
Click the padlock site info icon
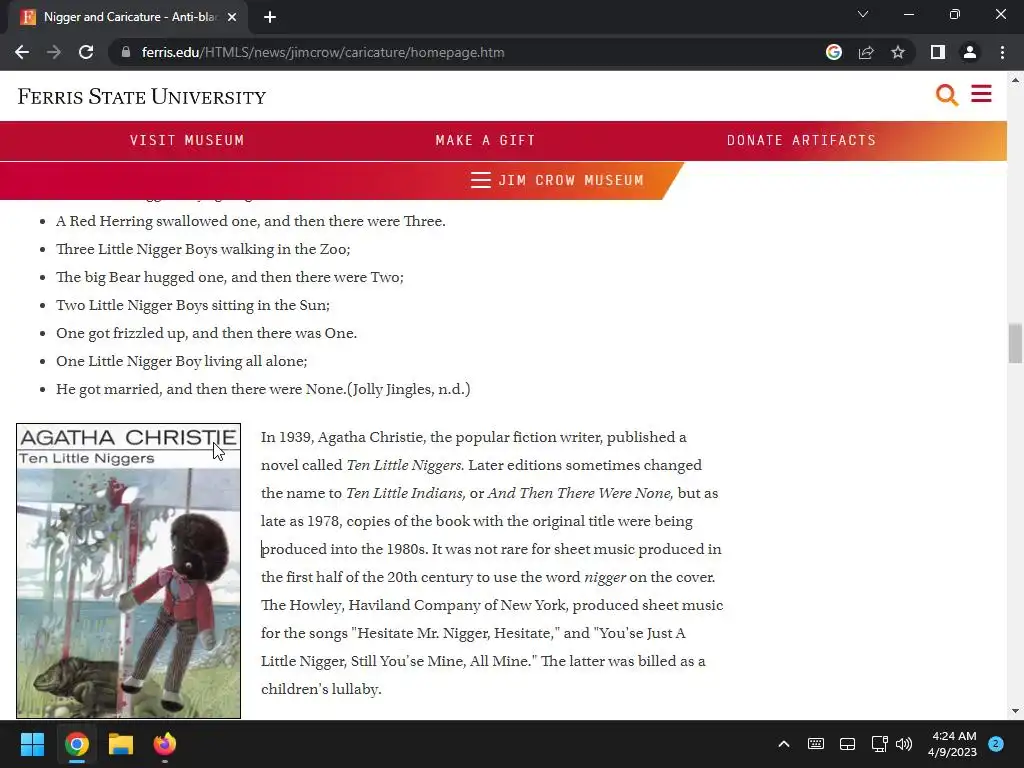click(126, 52)
